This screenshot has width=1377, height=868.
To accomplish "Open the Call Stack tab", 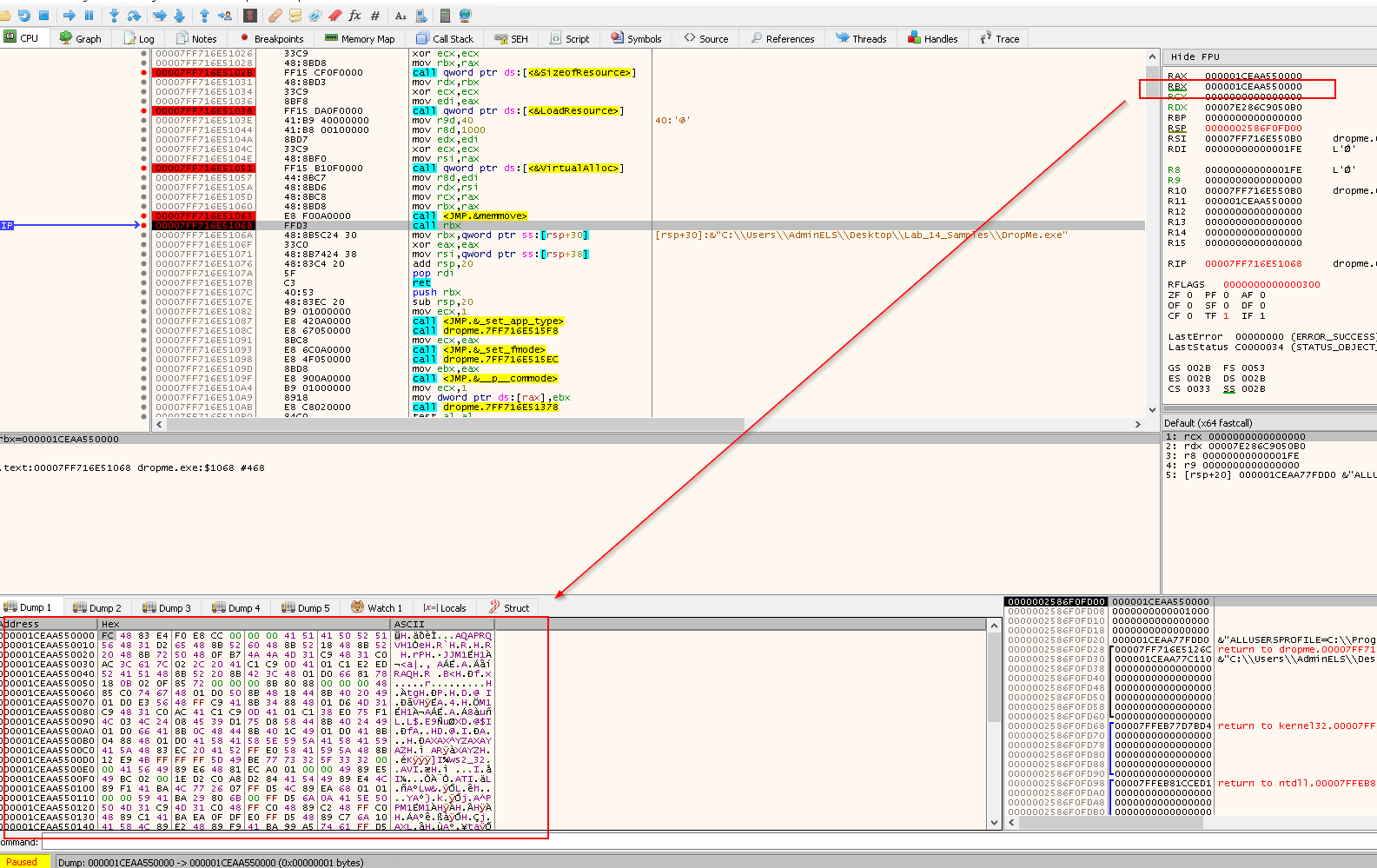I will (445, 38).
